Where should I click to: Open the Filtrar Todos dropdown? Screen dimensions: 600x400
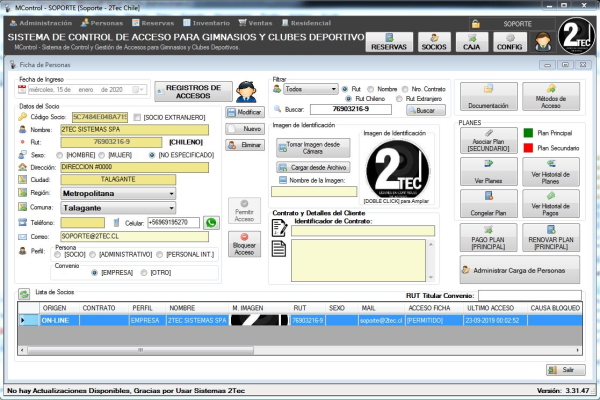311,89
